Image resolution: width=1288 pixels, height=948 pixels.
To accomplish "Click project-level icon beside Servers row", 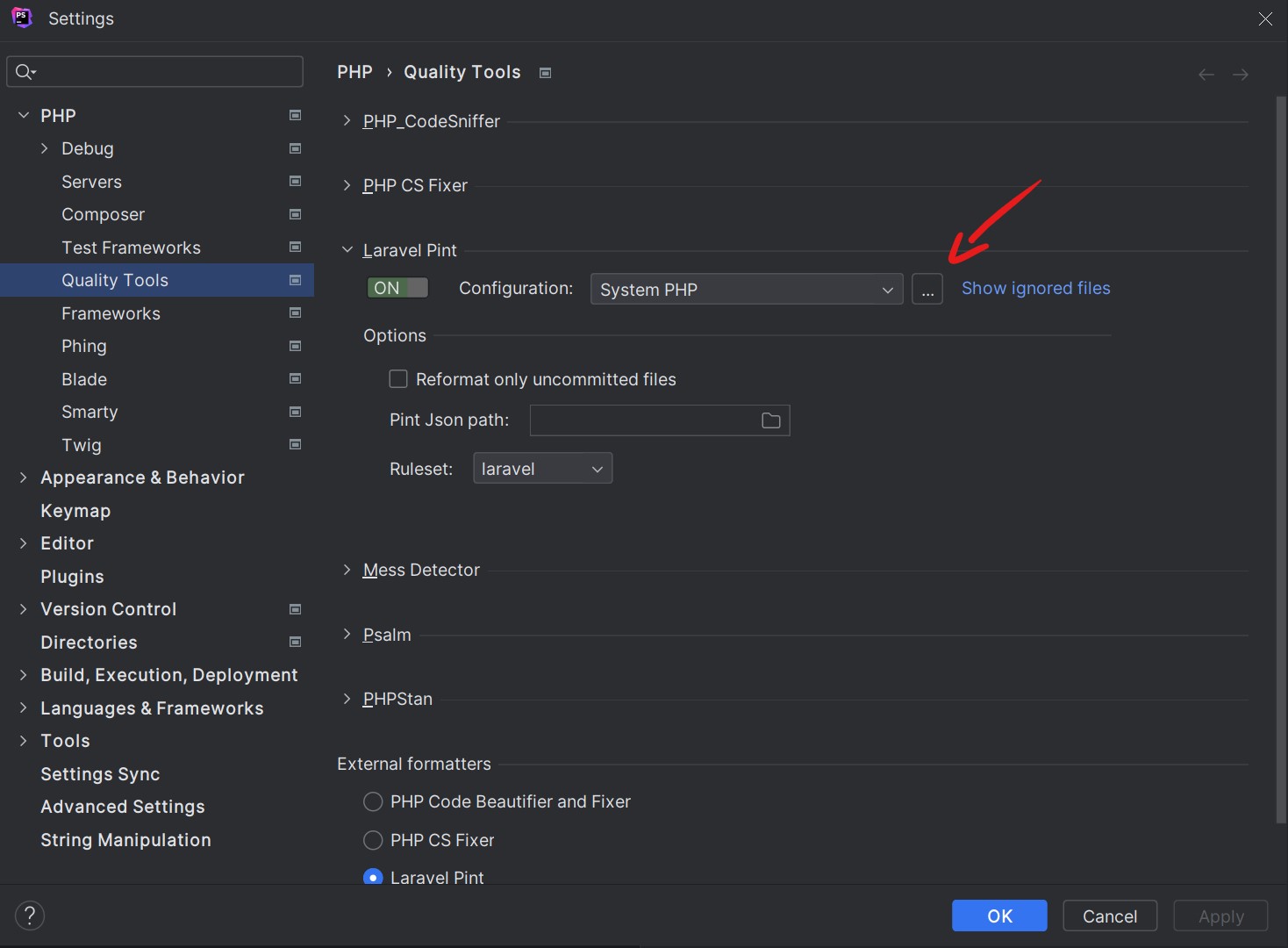I will coord(296,181).
